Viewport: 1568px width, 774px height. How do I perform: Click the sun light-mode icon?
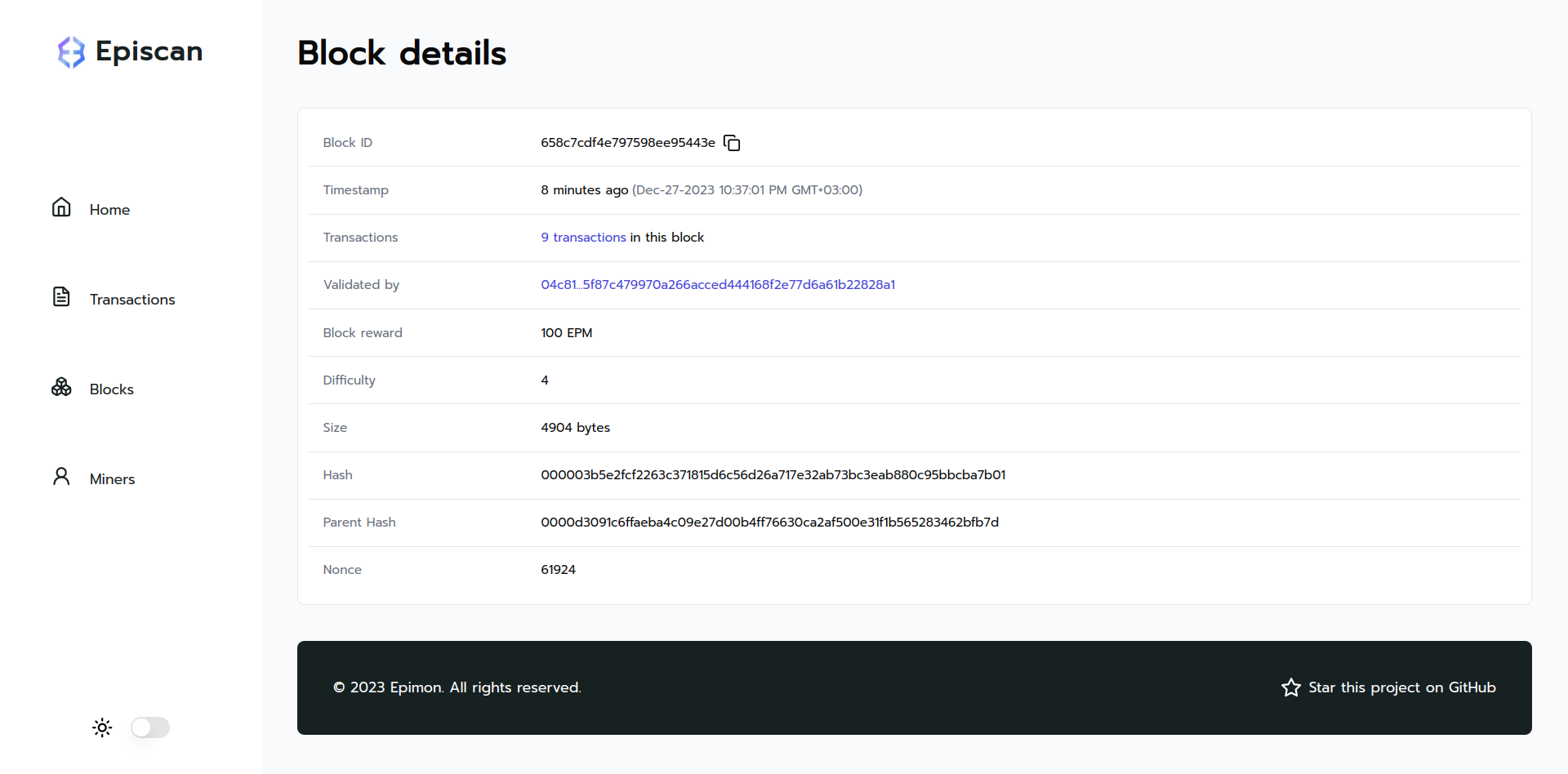pos(102,727)
